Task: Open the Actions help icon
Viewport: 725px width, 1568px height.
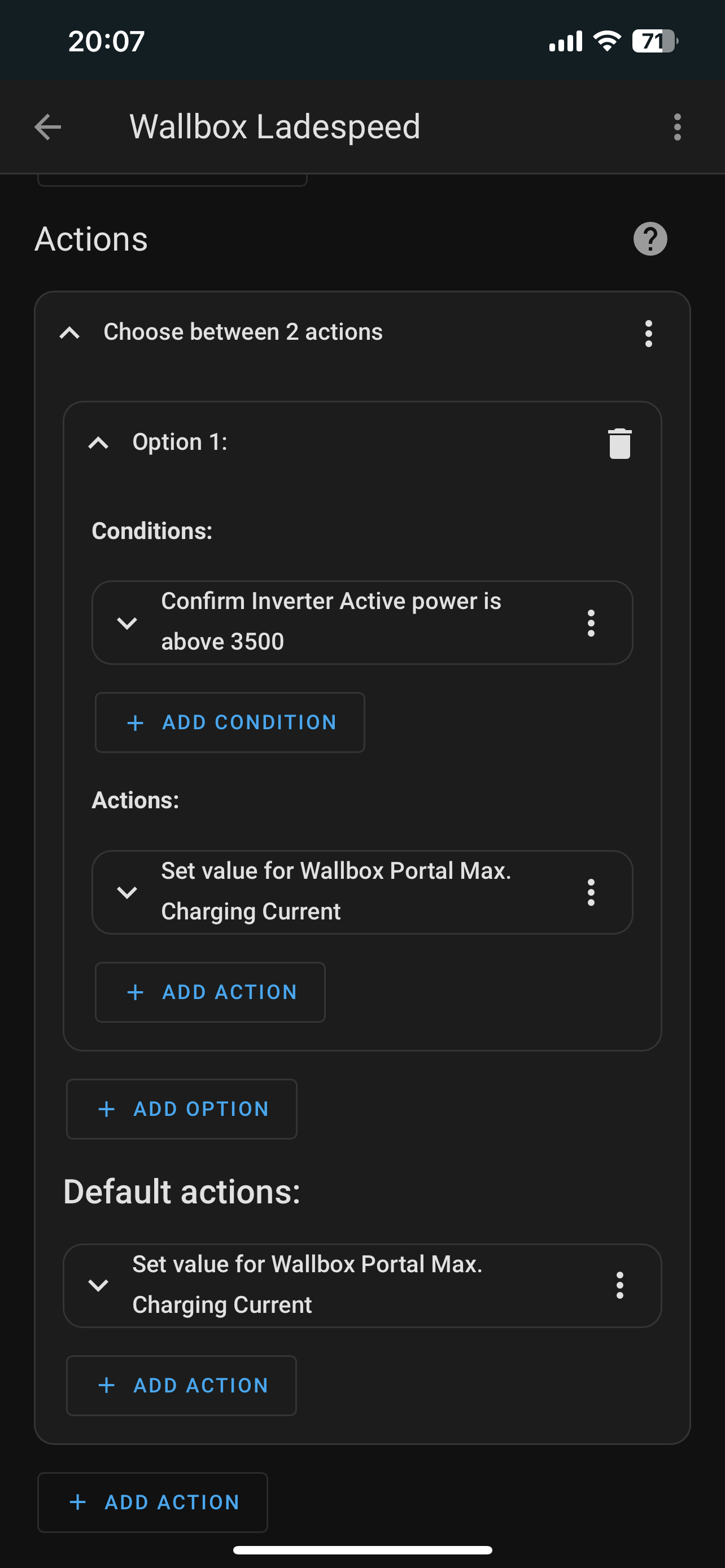Action: pos(649,239)
